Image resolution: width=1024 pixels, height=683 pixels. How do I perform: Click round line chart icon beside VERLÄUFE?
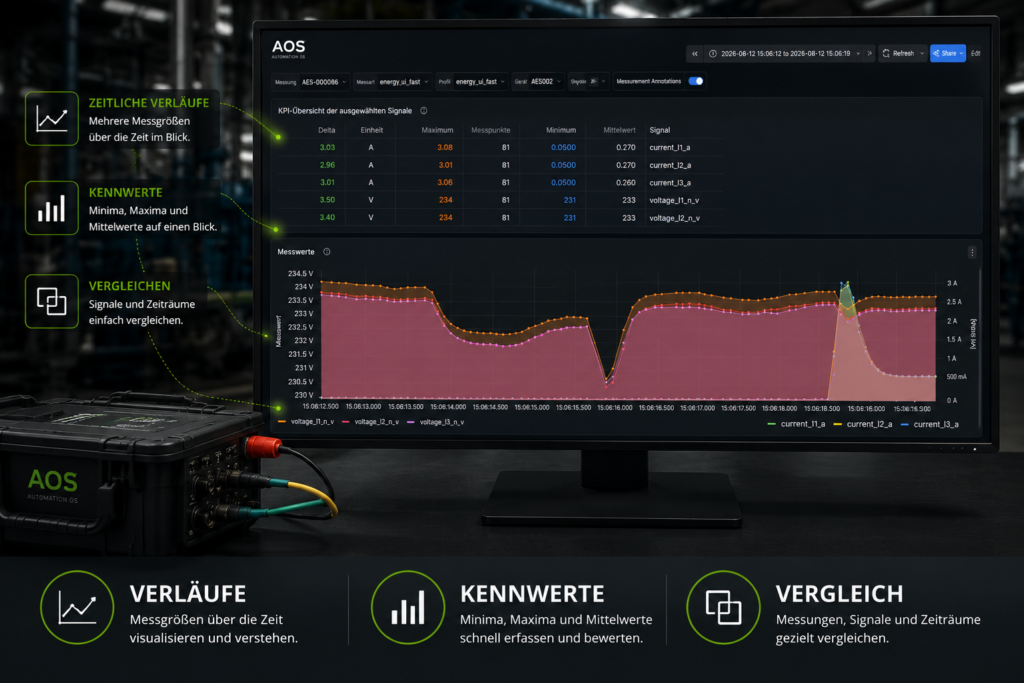pyautogui.click(x=77, y=607)
